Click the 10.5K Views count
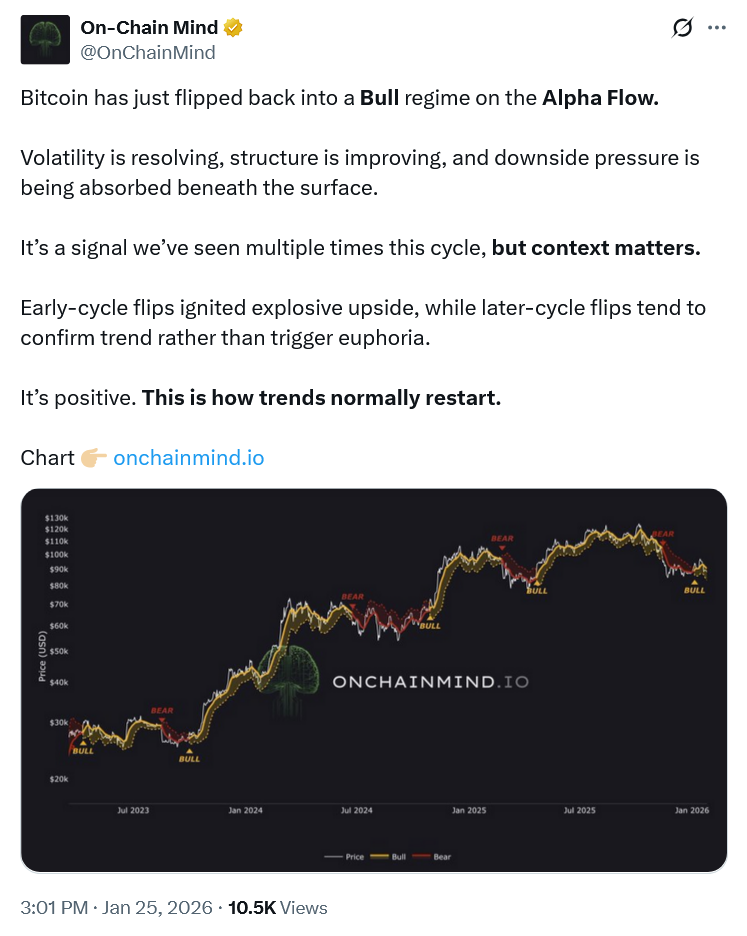 (x=278, y=908)
